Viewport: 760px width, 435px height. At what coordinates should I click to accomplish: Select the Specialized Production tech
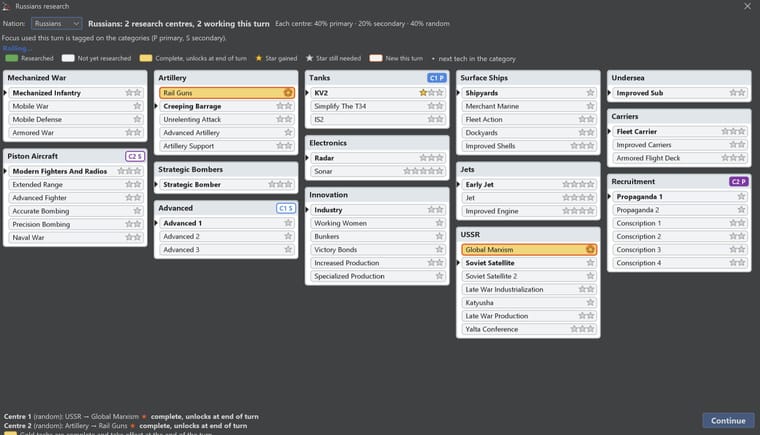[377, 276]
